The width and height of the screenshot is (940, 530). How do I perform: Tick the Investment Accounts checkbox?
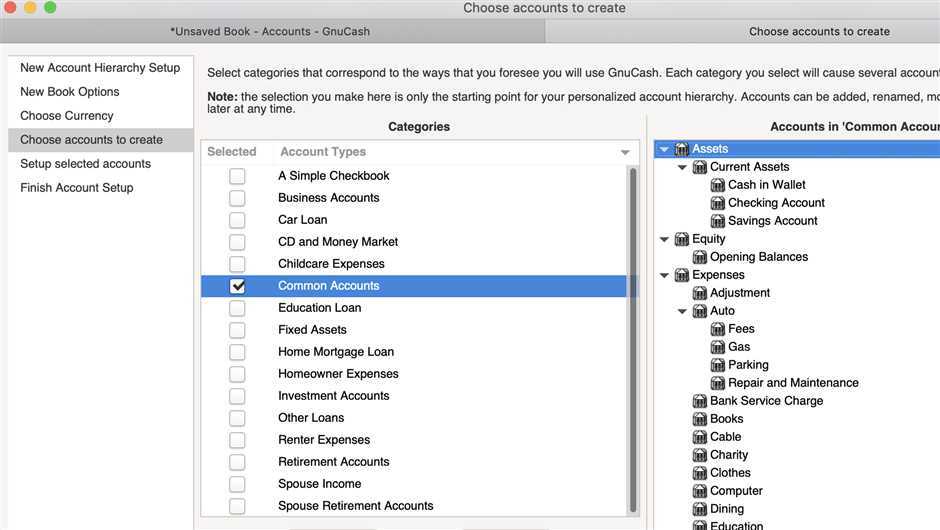pyautogui.click(x=237, y=396)
